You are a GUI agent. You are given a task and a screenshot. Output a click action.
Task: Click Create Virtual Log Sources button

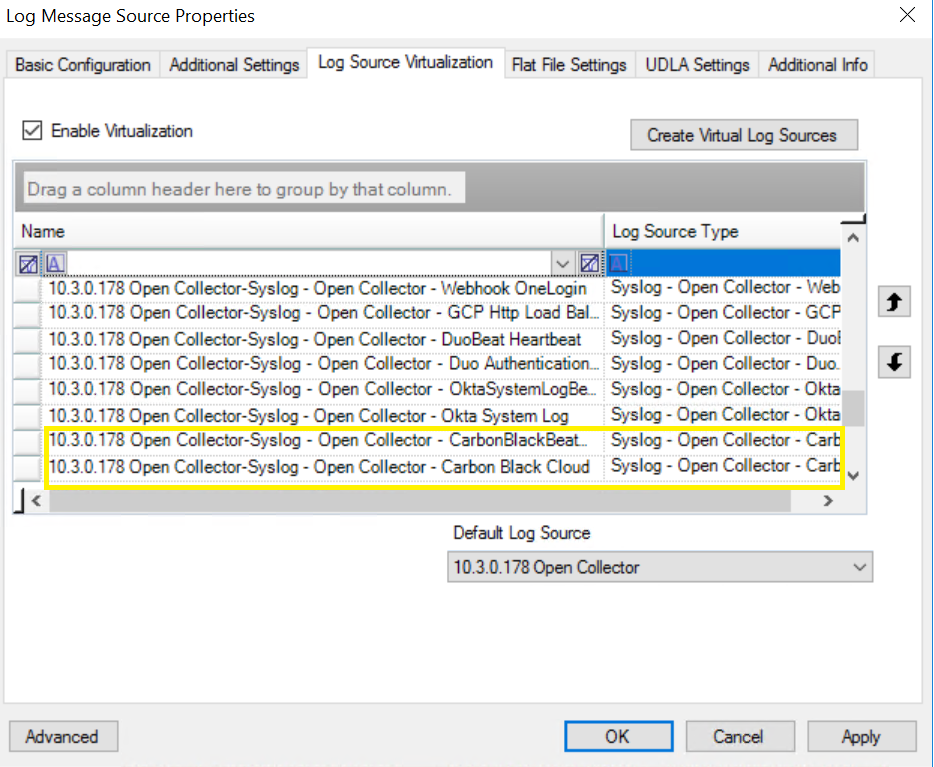(x=743, y=135)
